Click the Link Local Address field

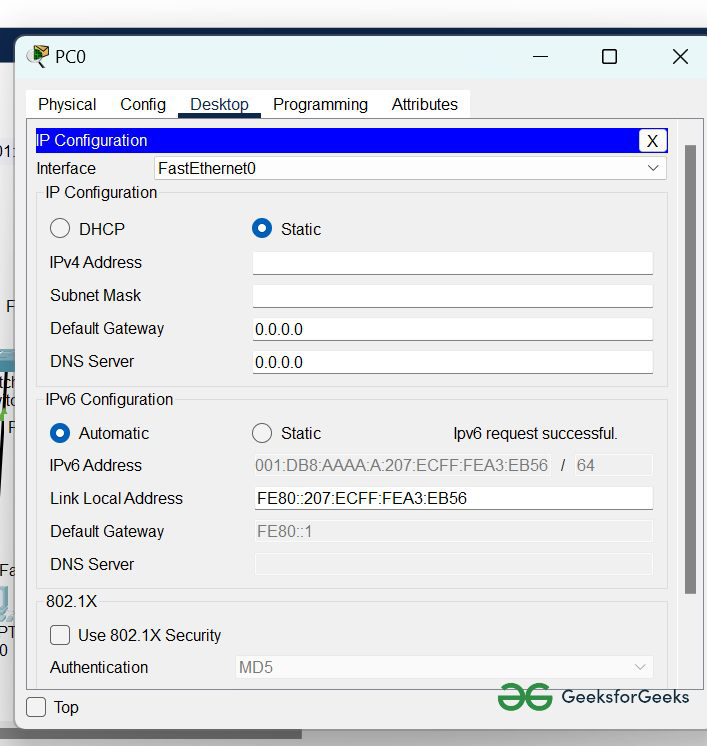click(452, 498)
